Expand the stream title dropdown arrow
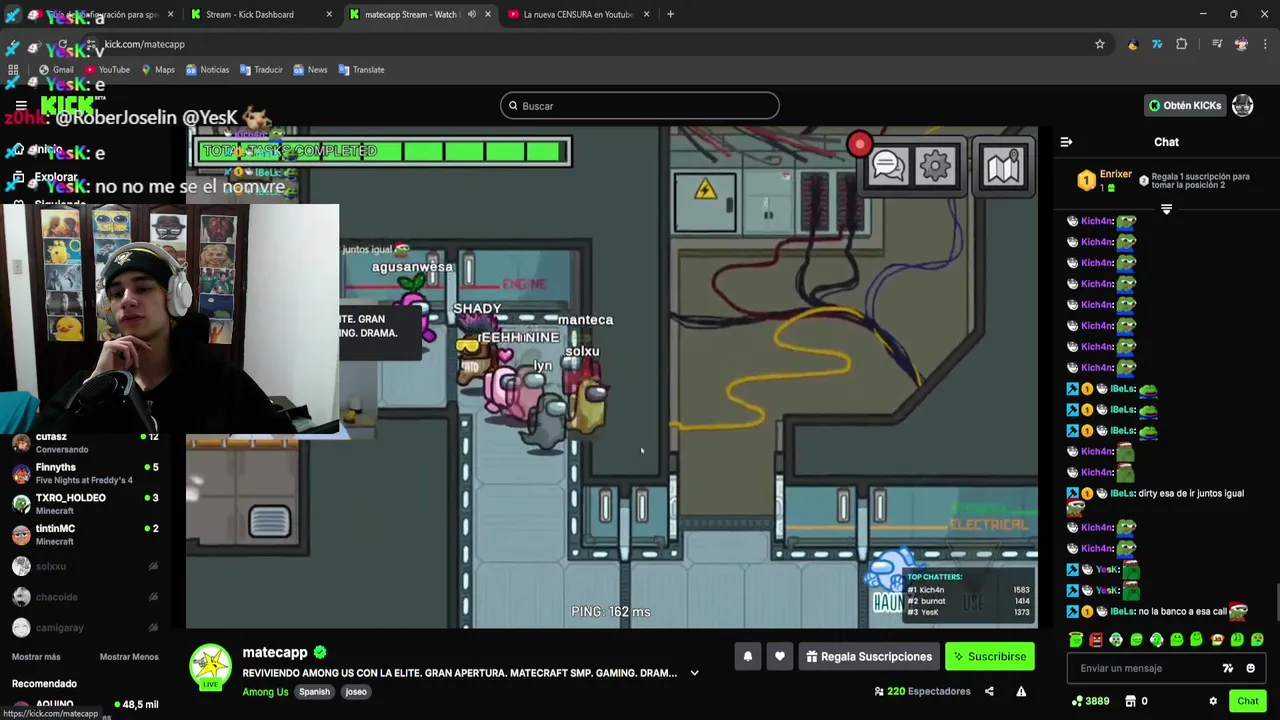Screen dimensions: 1280x720 (694, 673)
